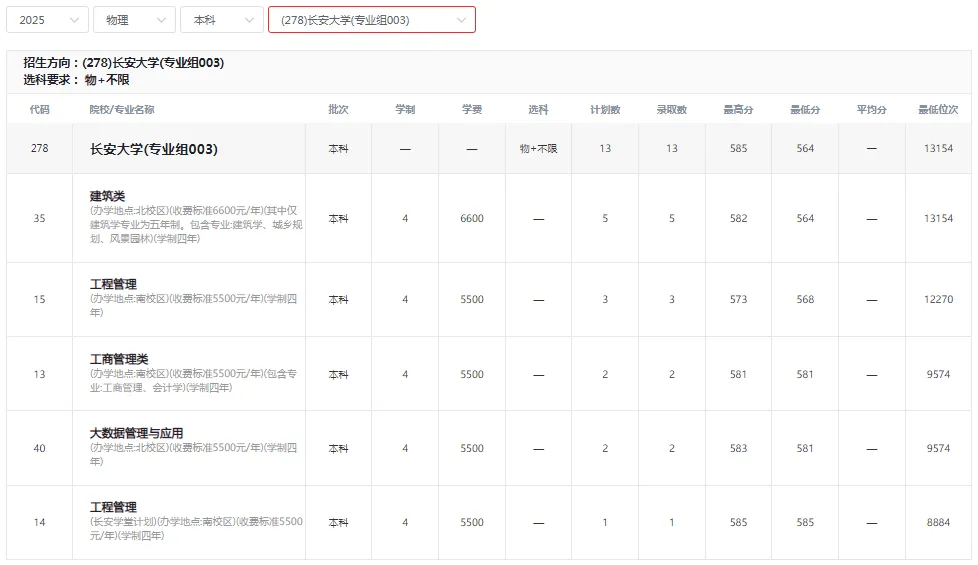
Task: Click the 最低位次 column header
Action: pos(938,110)
